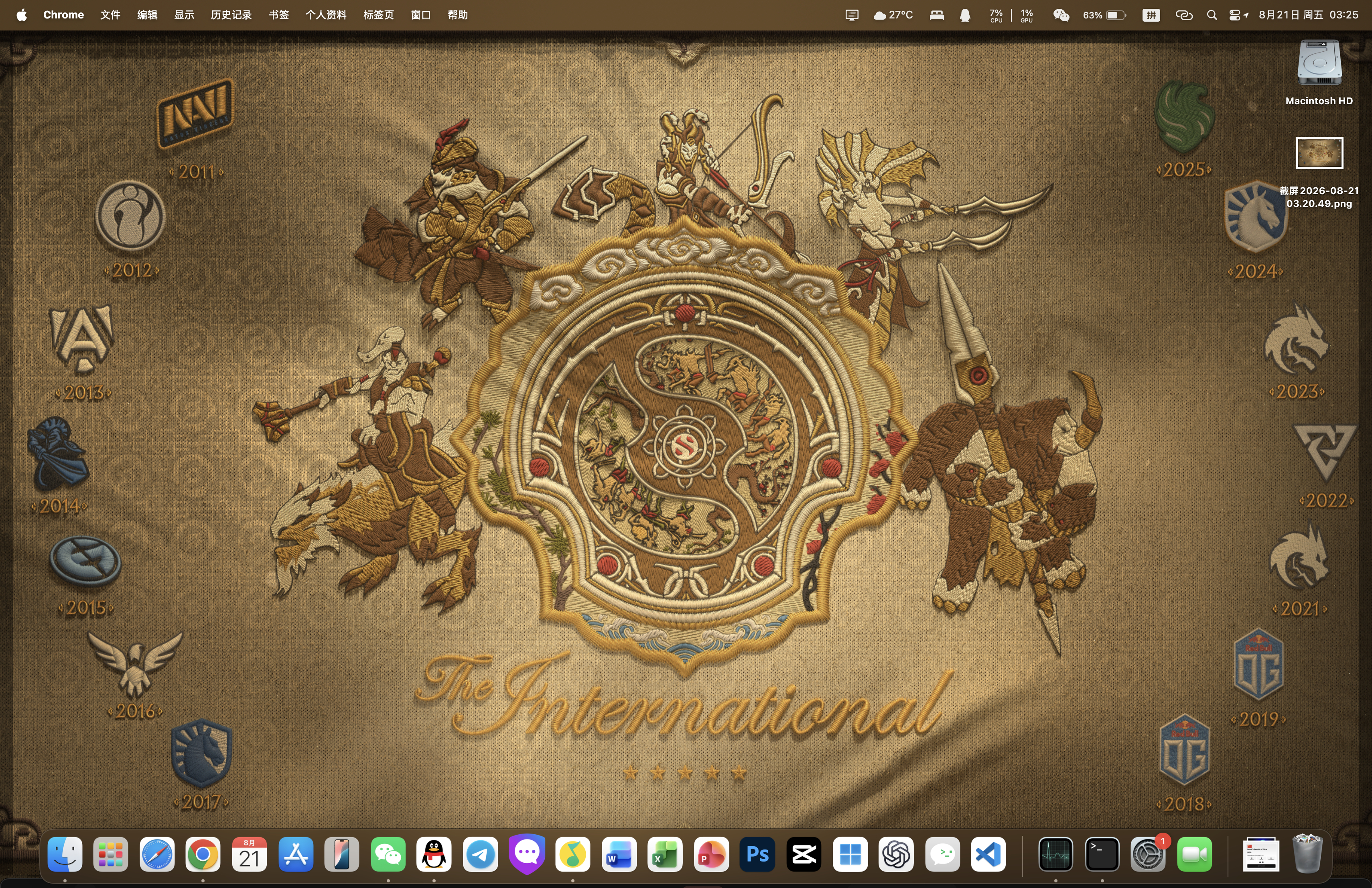The image size is (1372, 888).
Task: Click the bell icon in the menu bar
Action: pyautogui.click(x=965, y=15)
